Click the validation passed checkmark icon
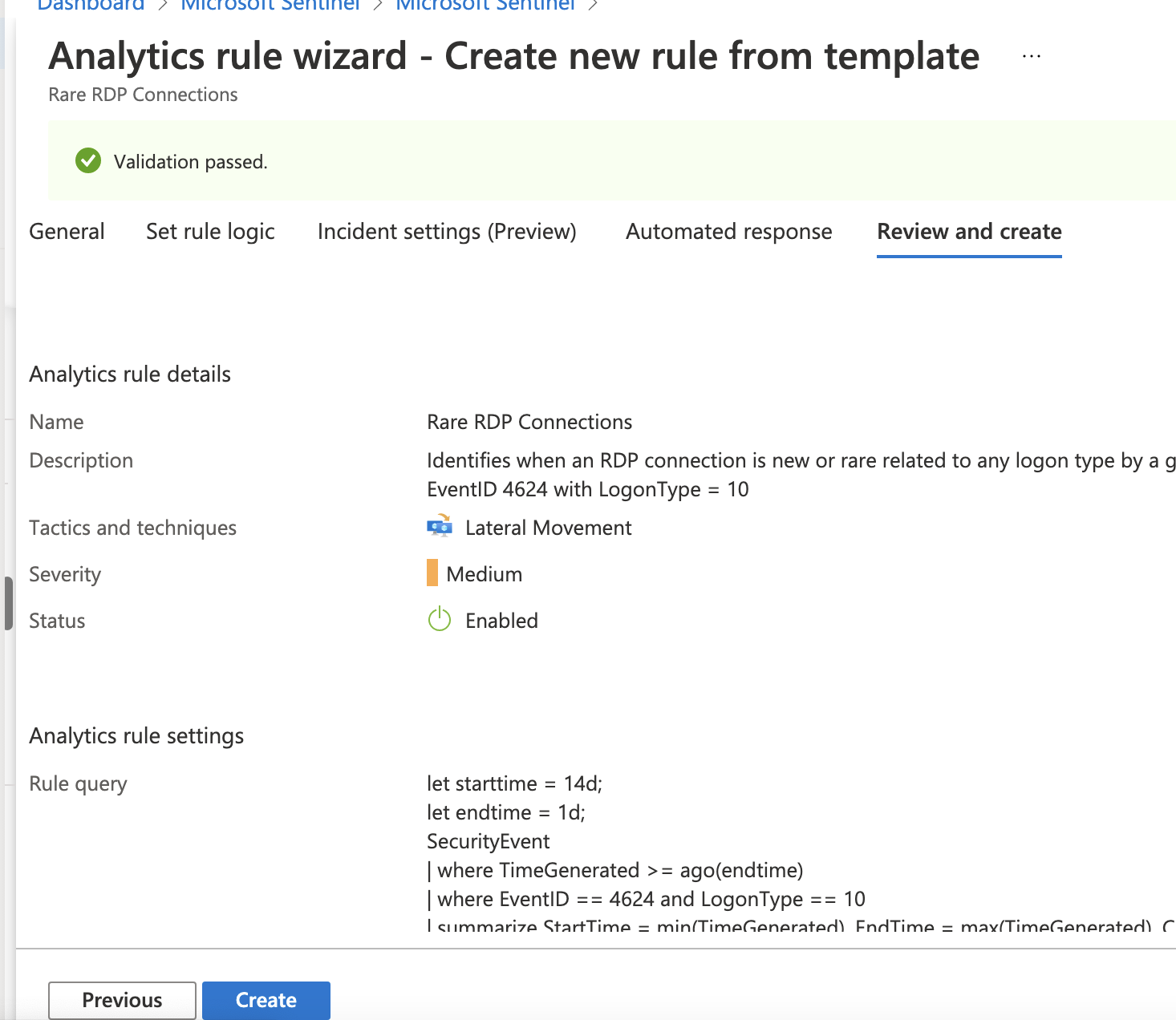1176x1020 pixels. click(88, 161)
